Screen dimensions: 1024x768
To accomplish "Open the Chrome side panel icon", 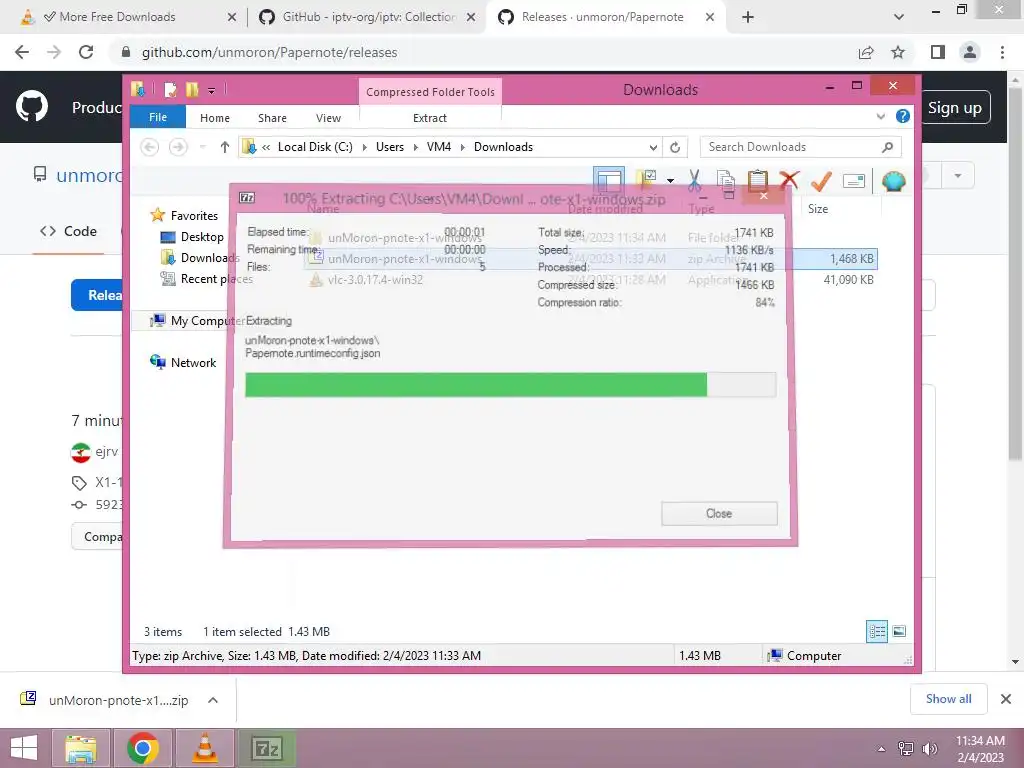I will 938,52.
